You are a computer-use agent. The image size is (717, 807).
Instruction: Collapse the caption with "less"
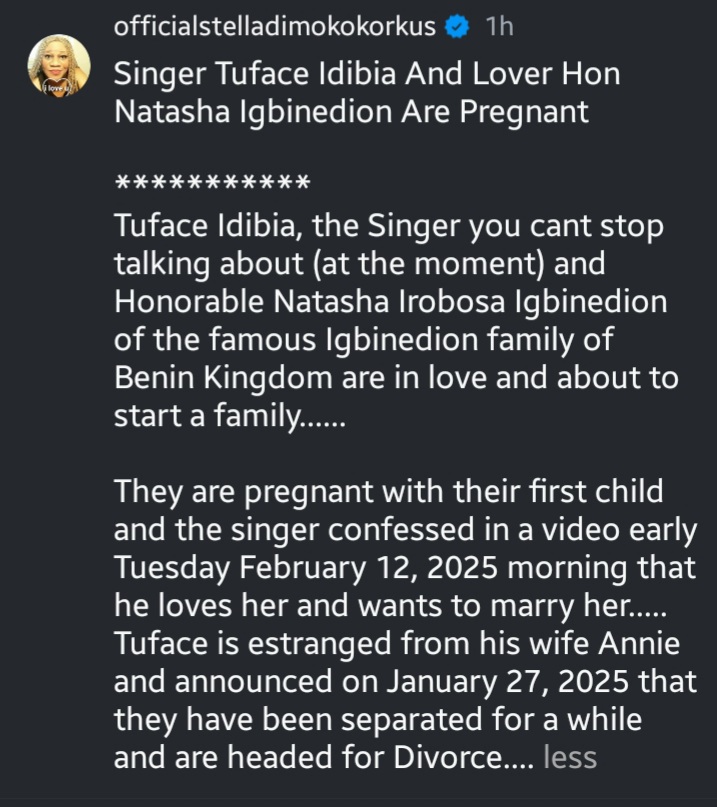569,757
